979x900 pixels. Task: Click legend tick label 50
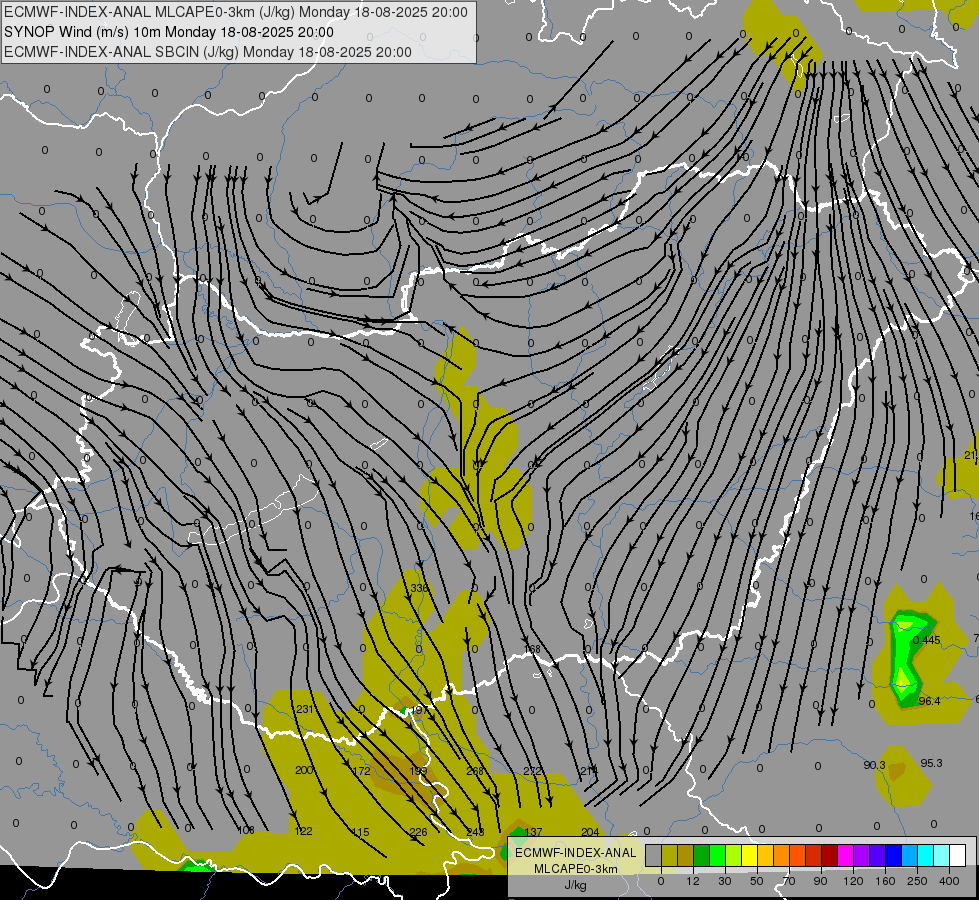[x=757, y=881]
